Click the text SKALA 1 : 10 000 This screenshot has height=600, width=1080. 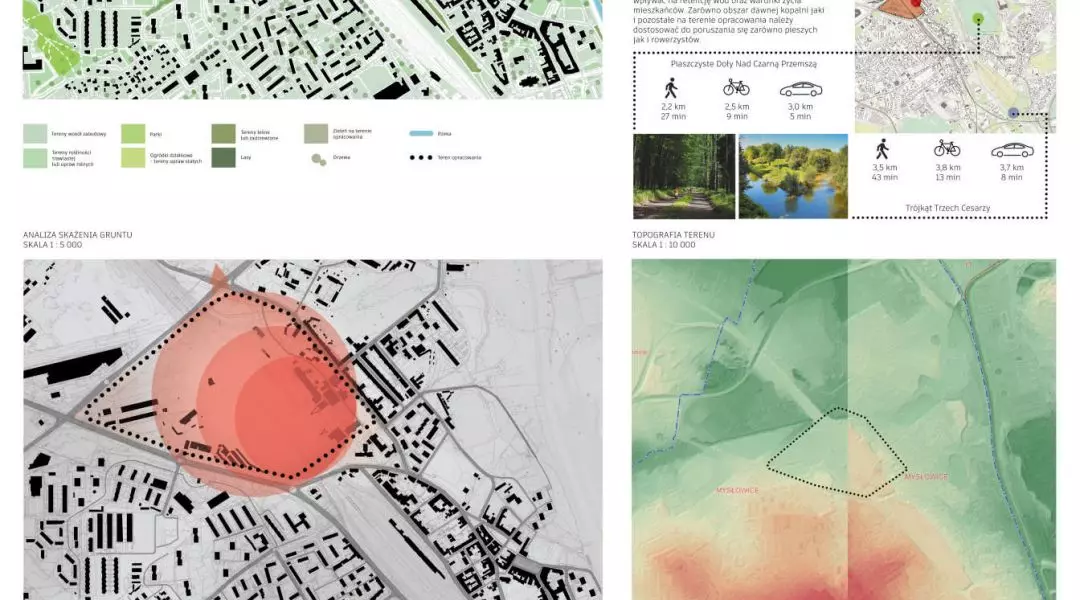click(664, 245)
